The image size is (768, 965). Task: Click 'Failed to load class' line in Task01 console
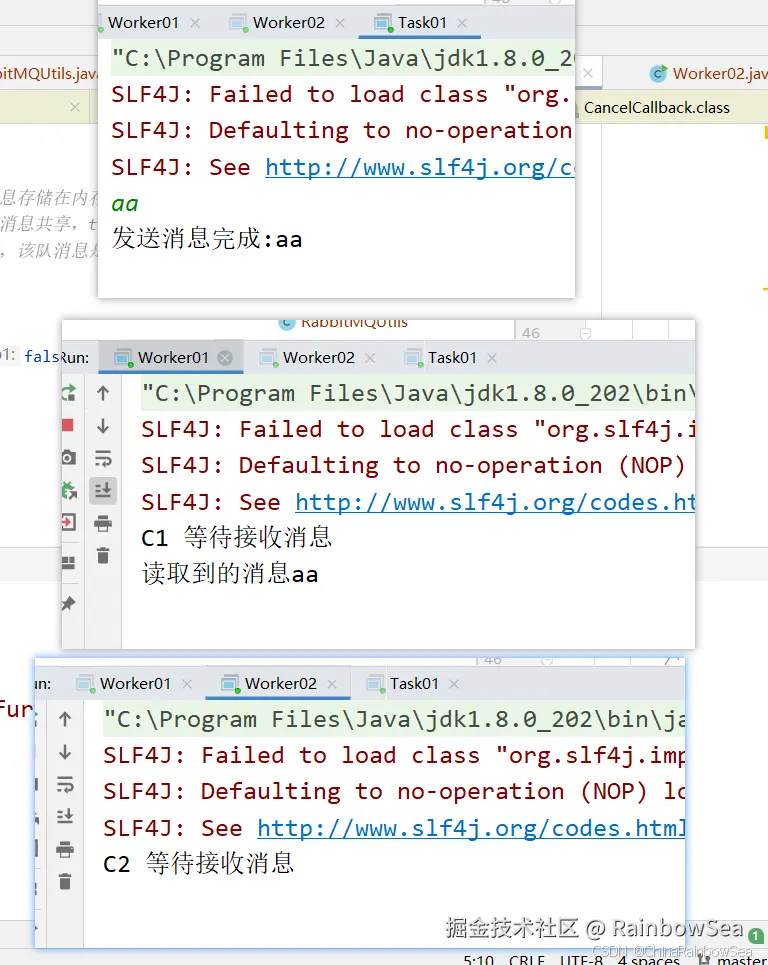point(343,94)
